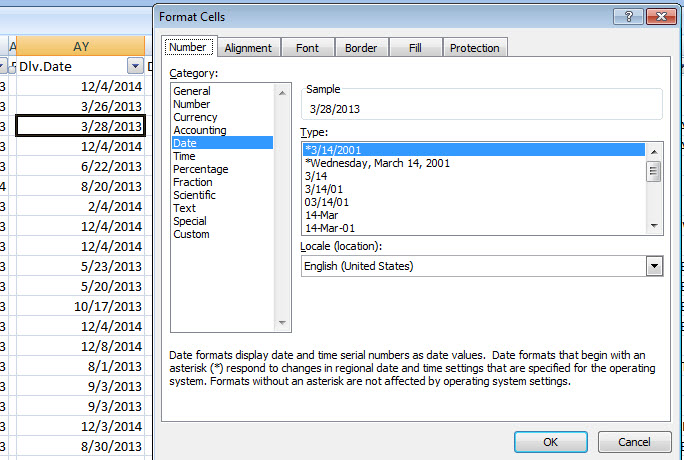This screenshot has width=684, height=460.
Task: Go to the Border tab
Action: (x=360, y=48)
